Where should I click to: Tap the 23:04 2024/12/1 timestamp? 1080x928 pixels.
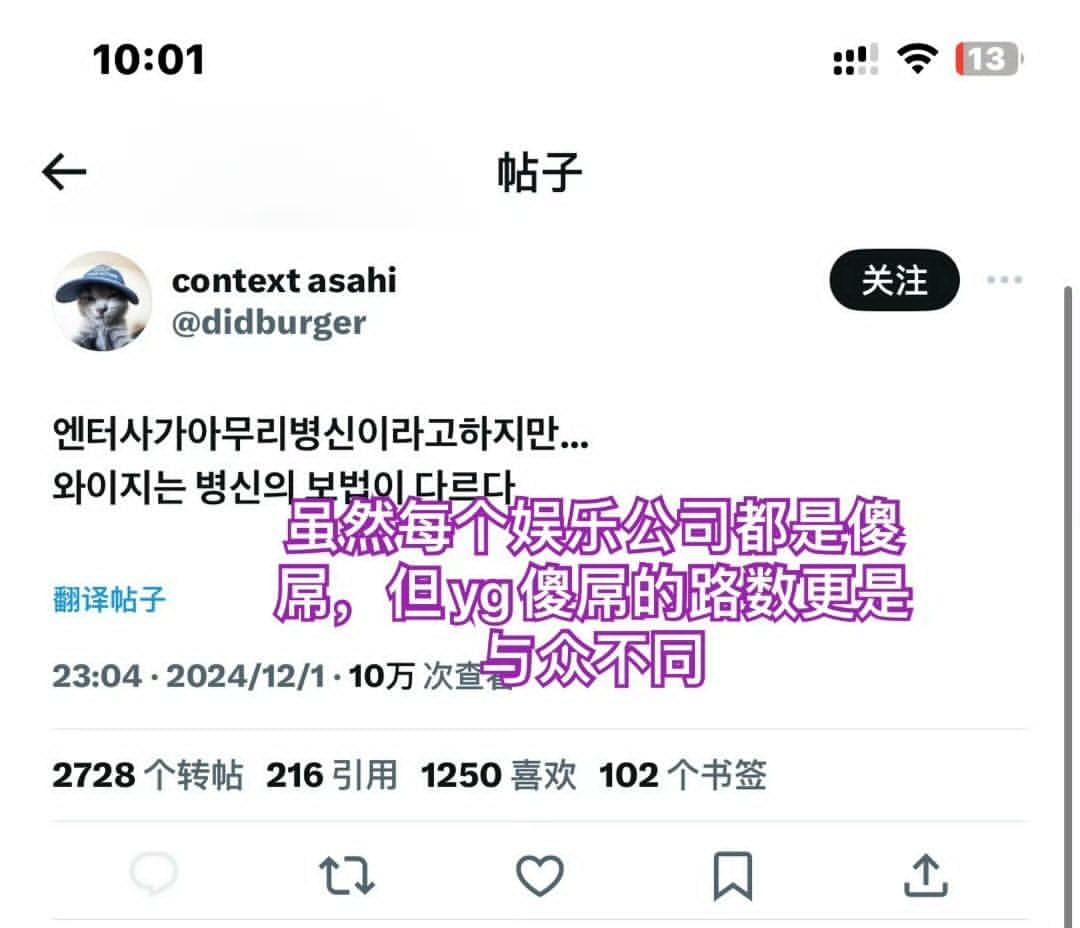[189, 676]
